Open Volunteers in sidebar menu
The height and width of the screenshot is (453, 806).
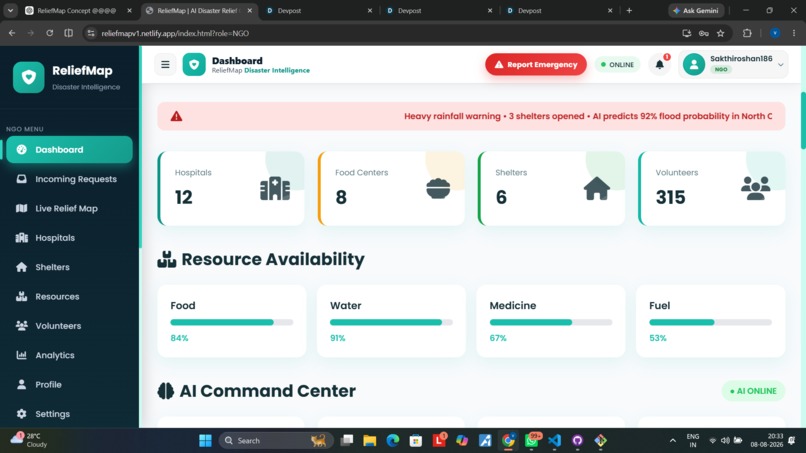[69, 325]
